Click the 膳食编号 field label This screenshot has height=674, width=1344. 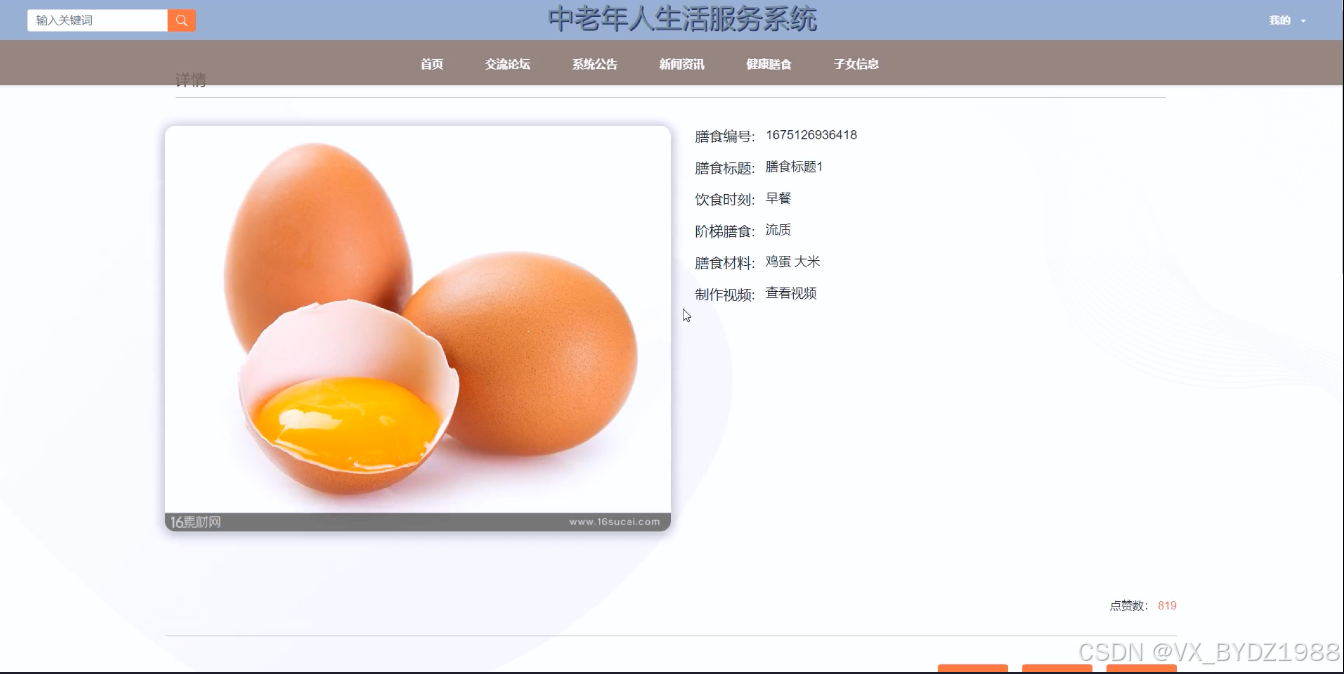click(725, 137)
